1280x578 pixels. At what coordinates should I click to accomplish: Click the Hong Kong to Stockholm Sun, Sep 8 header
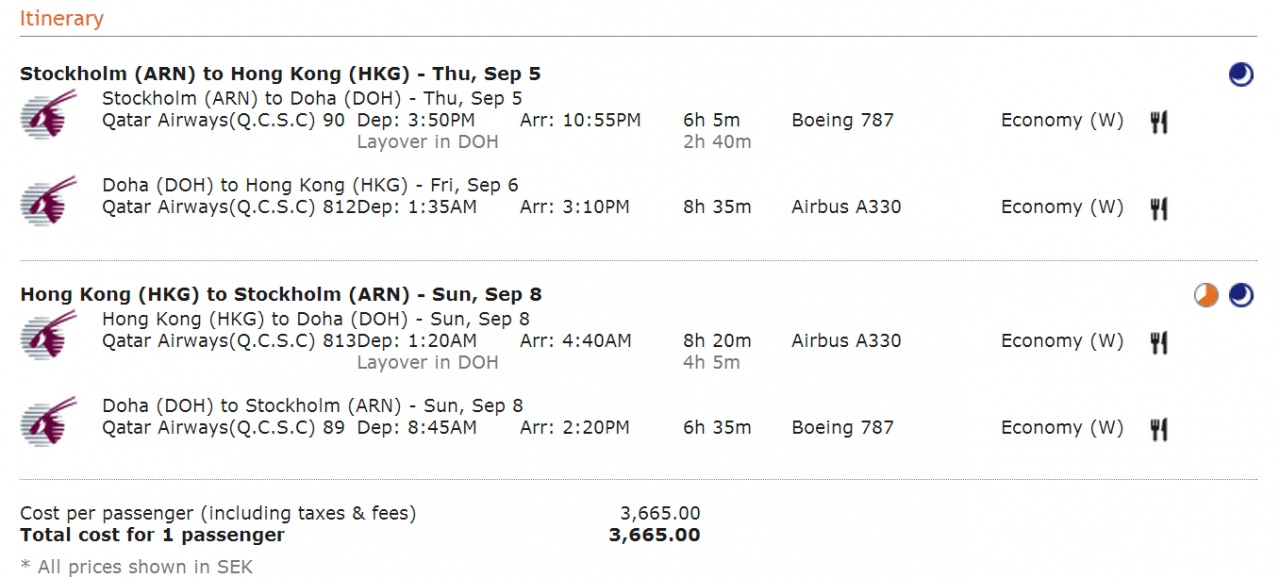(x=281, y=295)
